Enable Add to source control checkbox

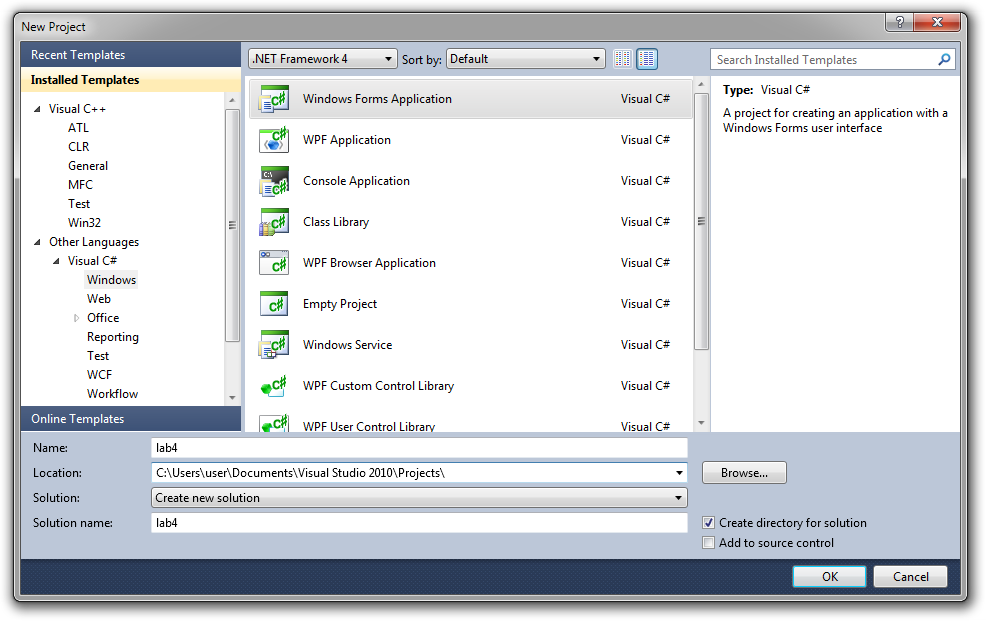pos(709,543)
